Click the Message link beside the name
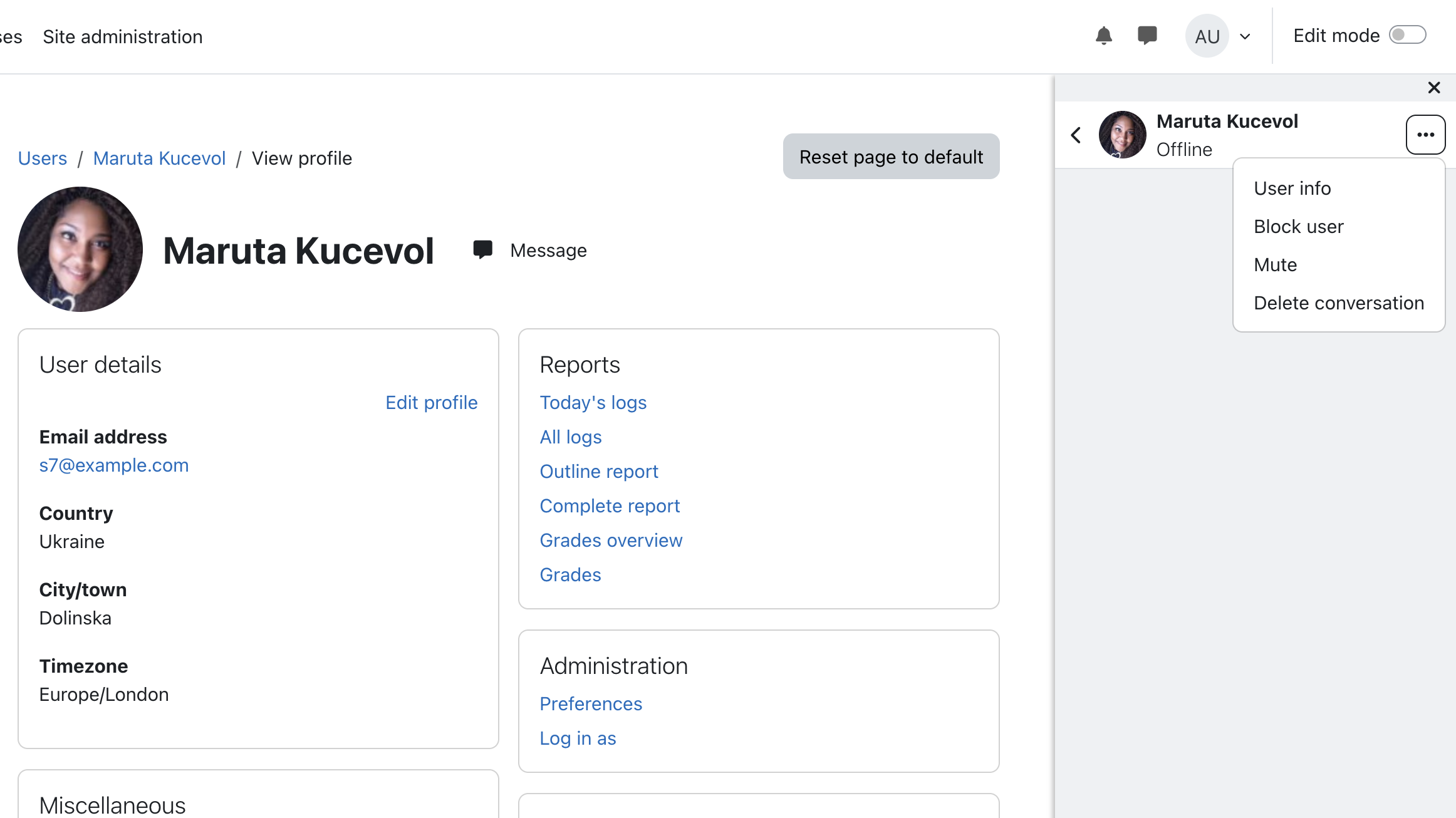The width and height of the screenshot is (1456, 818). point(548,251)
